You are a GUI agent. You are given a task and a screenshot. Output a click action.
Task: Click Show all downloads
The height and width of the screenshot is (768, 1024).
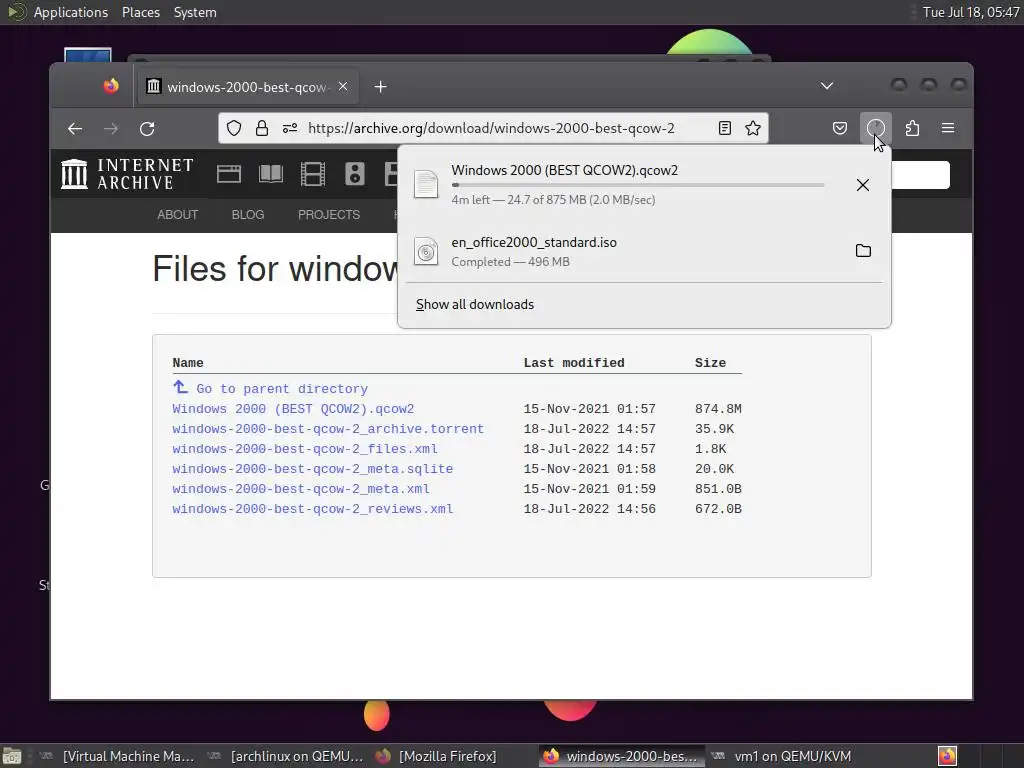[475, 304]
